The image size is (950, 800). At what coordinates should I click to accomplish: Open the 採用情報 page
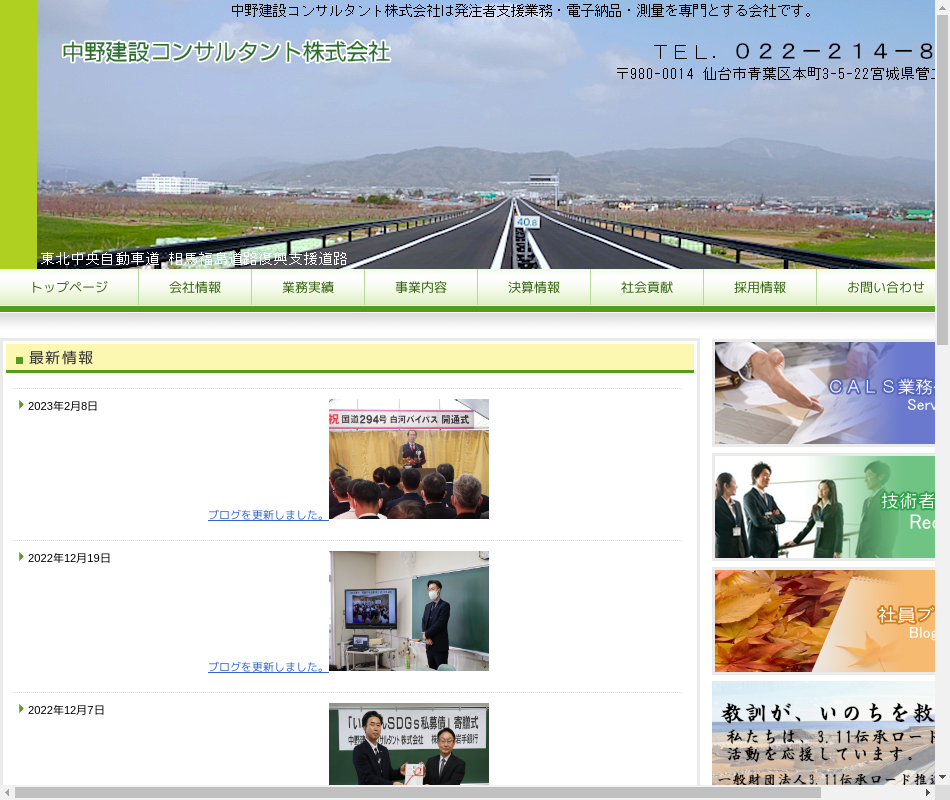point(760,287)
